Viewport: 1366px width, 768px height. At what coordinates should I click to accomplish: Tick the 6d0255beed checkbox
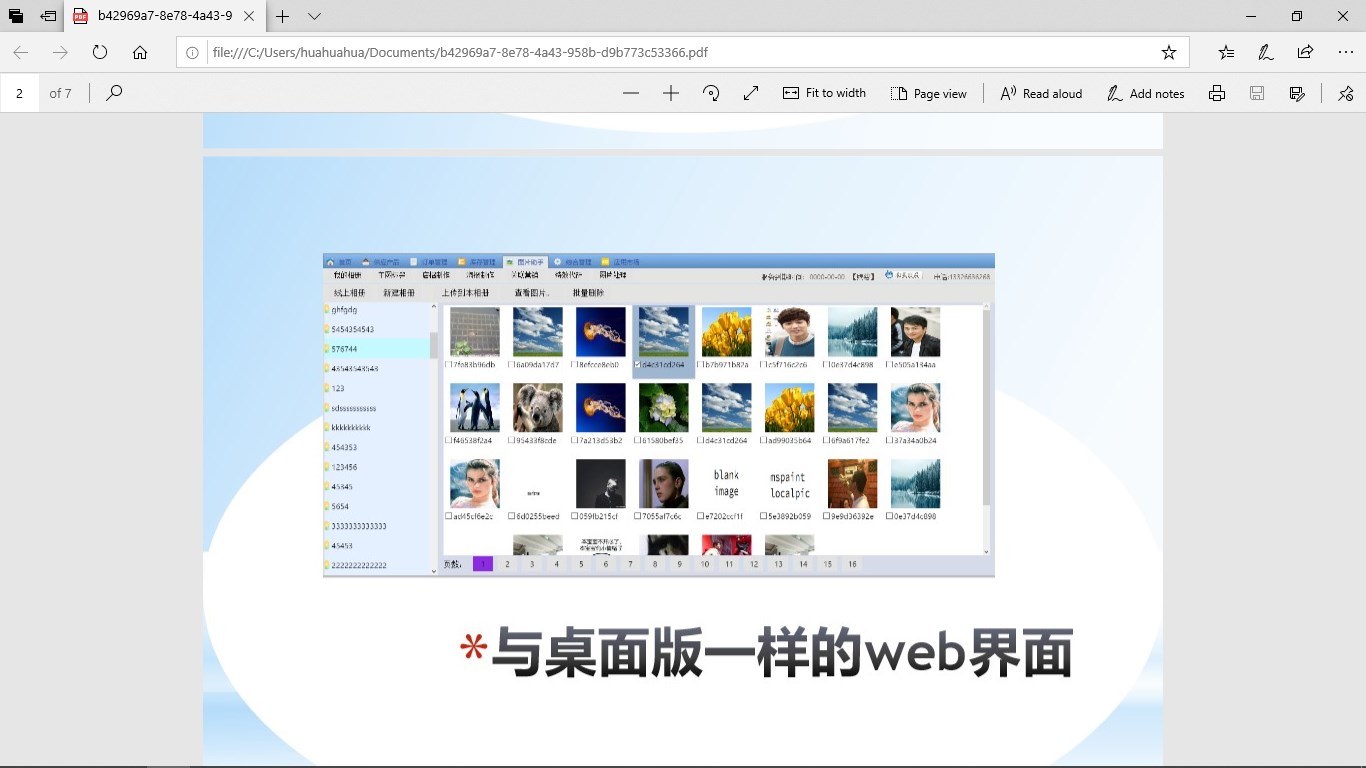tap(511, 516)
